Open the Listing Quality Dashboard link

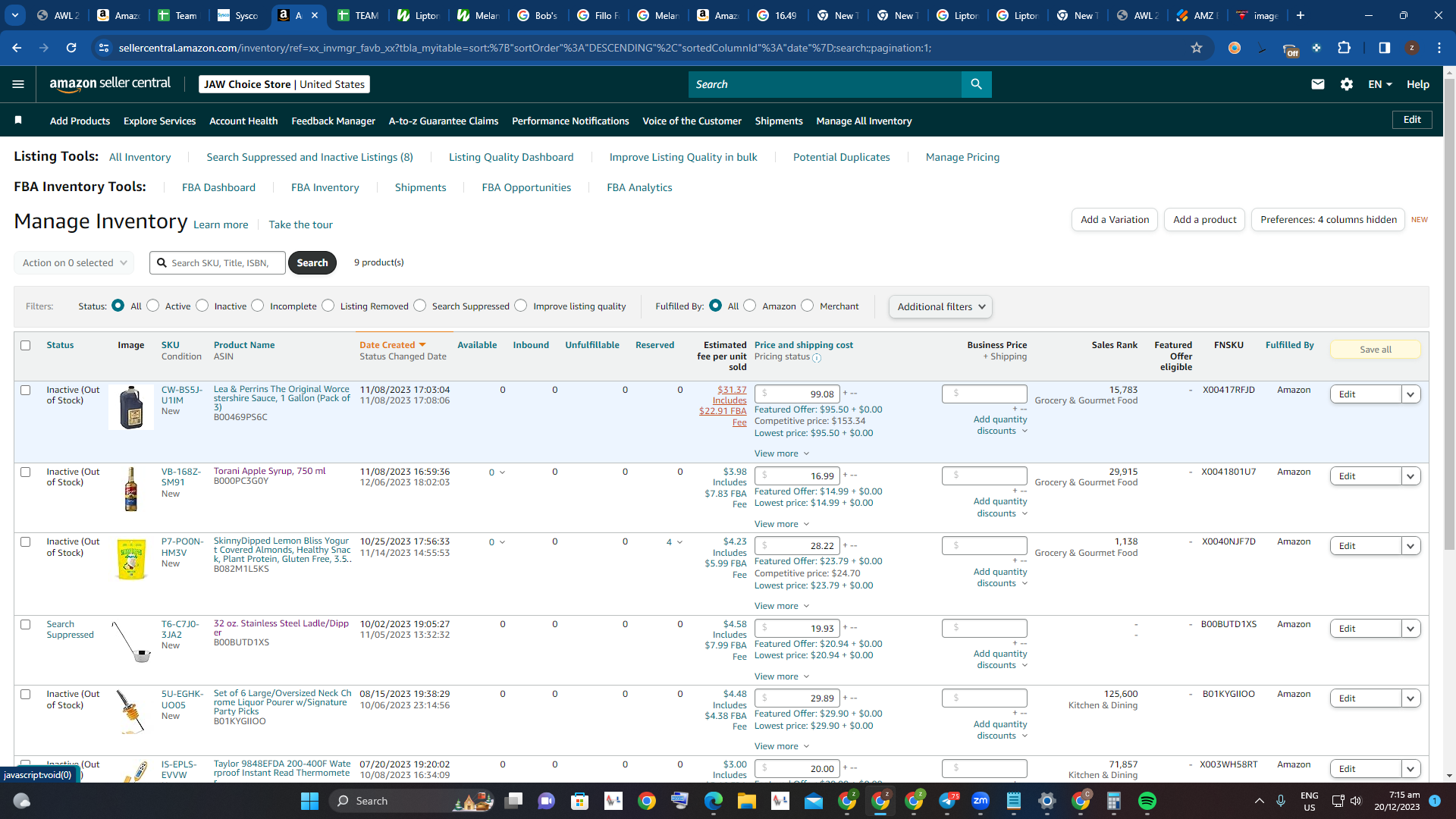511,158
